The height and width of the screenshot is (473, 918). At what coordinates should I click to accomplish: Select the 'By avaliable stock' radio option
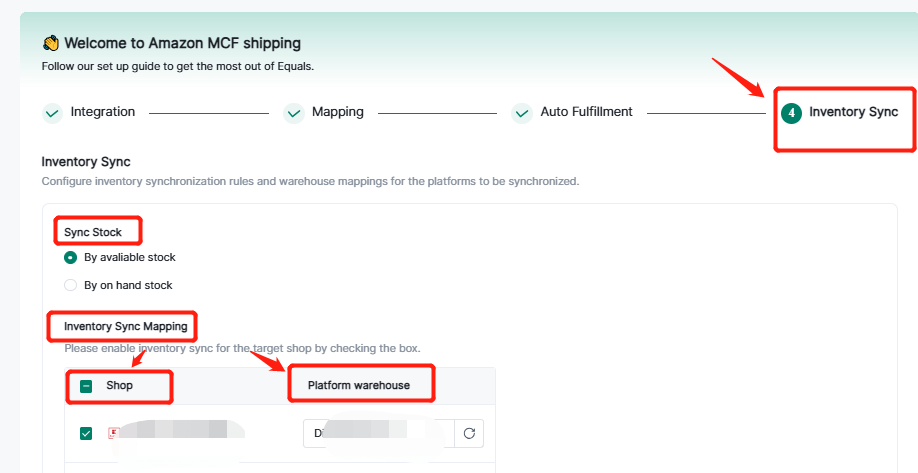(71, 257)
